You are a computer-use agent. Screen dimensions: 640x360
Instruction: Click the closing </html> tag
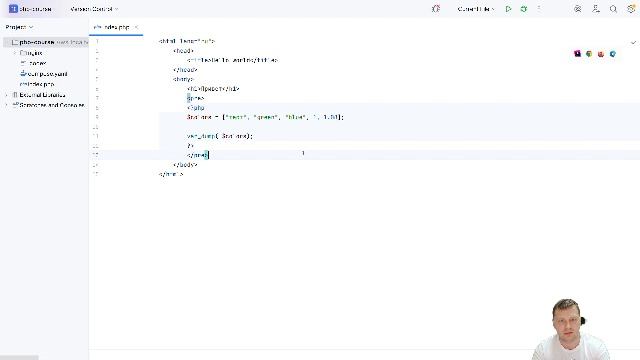pyautogui.click(x=171, y=174)
